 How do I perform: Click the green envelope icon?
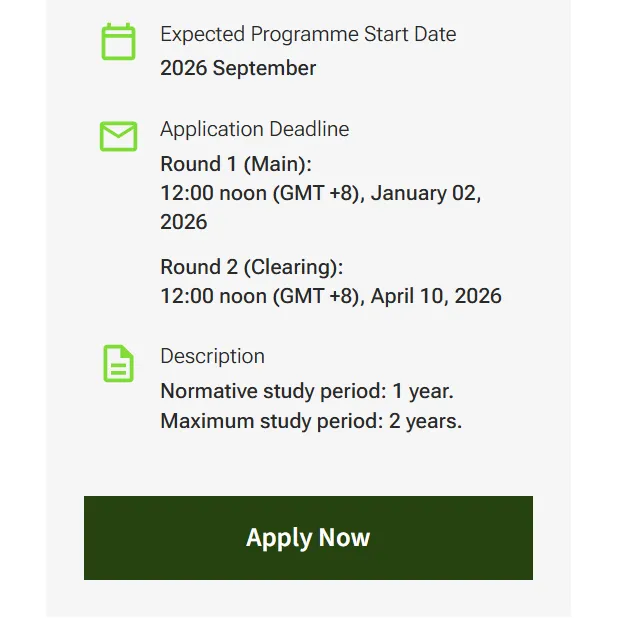(x=118, y=136)
